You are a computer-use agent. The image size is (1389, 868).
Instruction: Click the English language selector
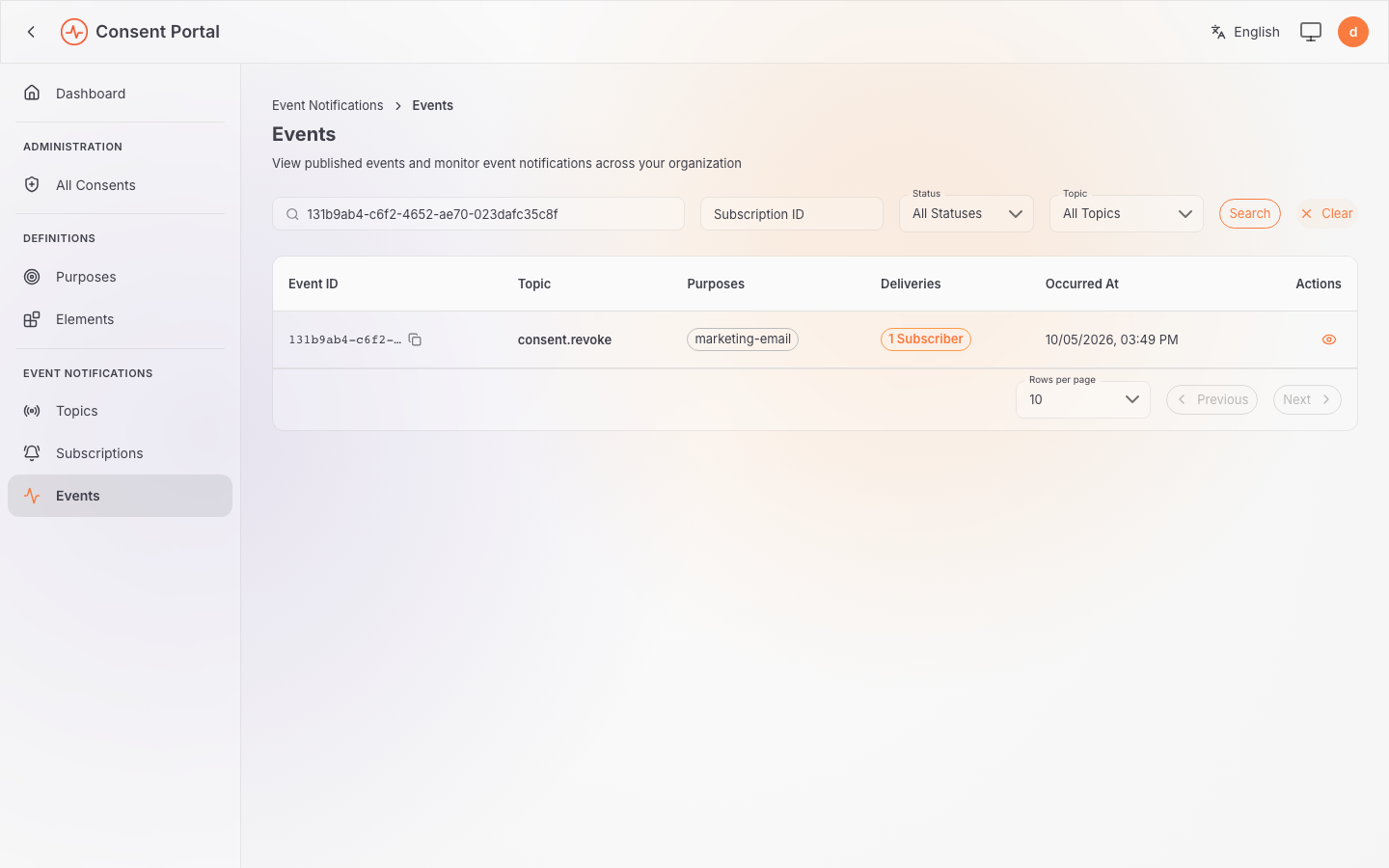click(1245, 32)
